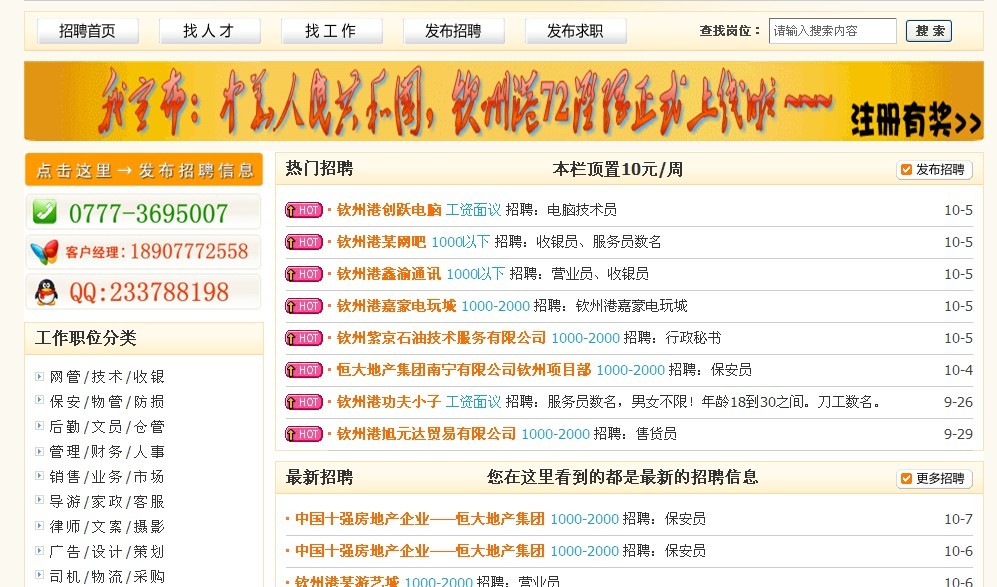Select the 管理/财务/人事 category
The width and height of the screenshot is (997, 587).
tap(107, 452)
